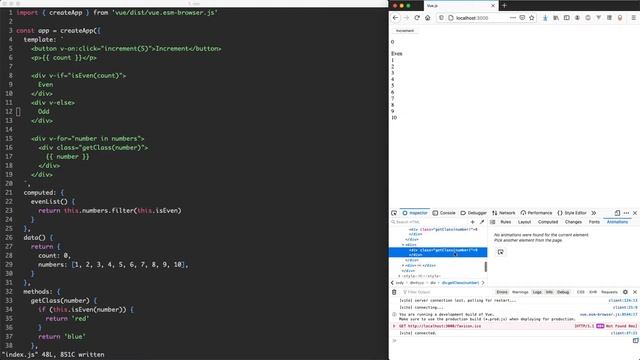This screenshot has height=360, width=640.
Task: Toggle the Firefox sidebar icon
Action: tap(567, 18)
